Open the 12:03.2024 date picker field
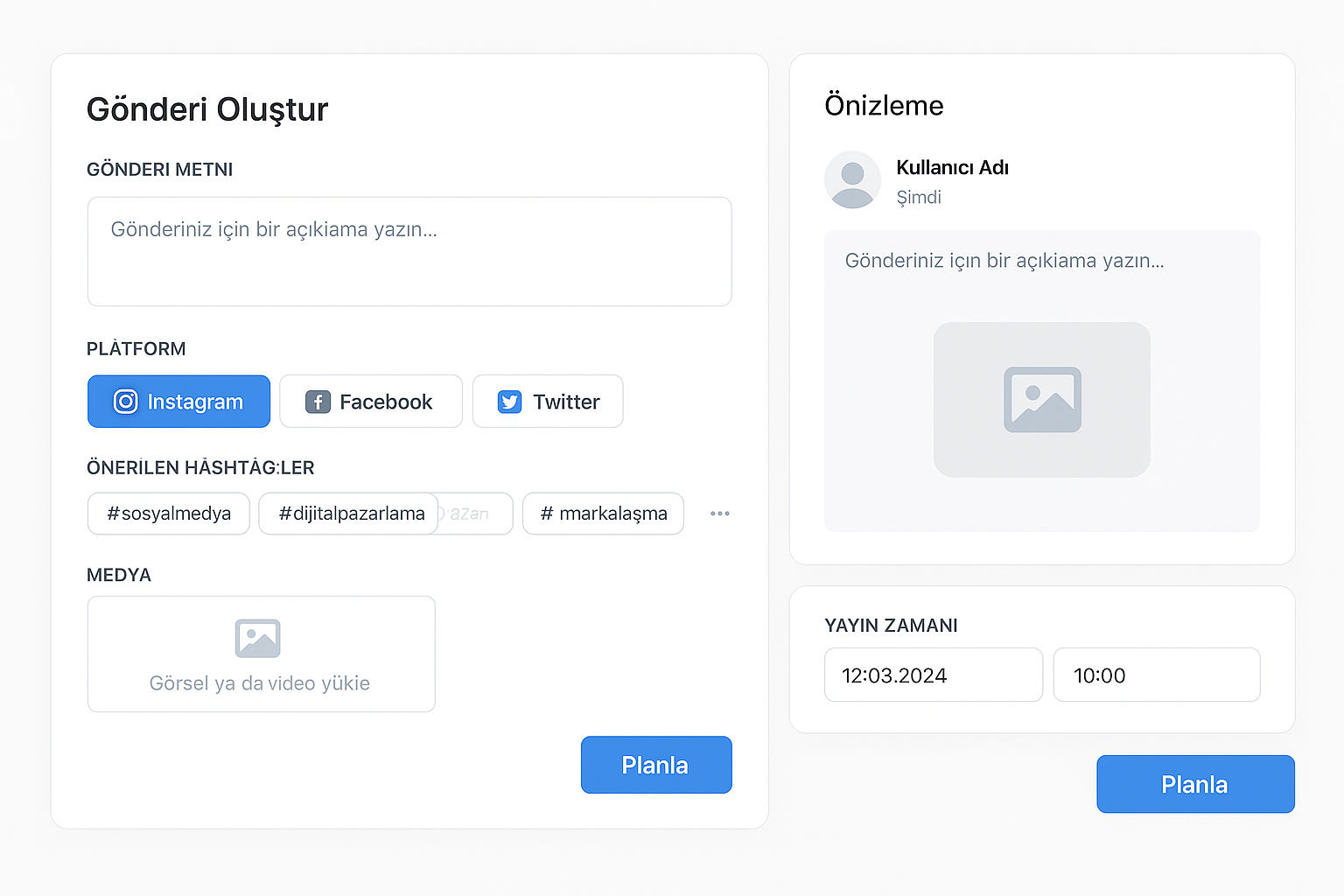Image resolution: width=1344 pixels, height=896 pixels. [933, 675]
